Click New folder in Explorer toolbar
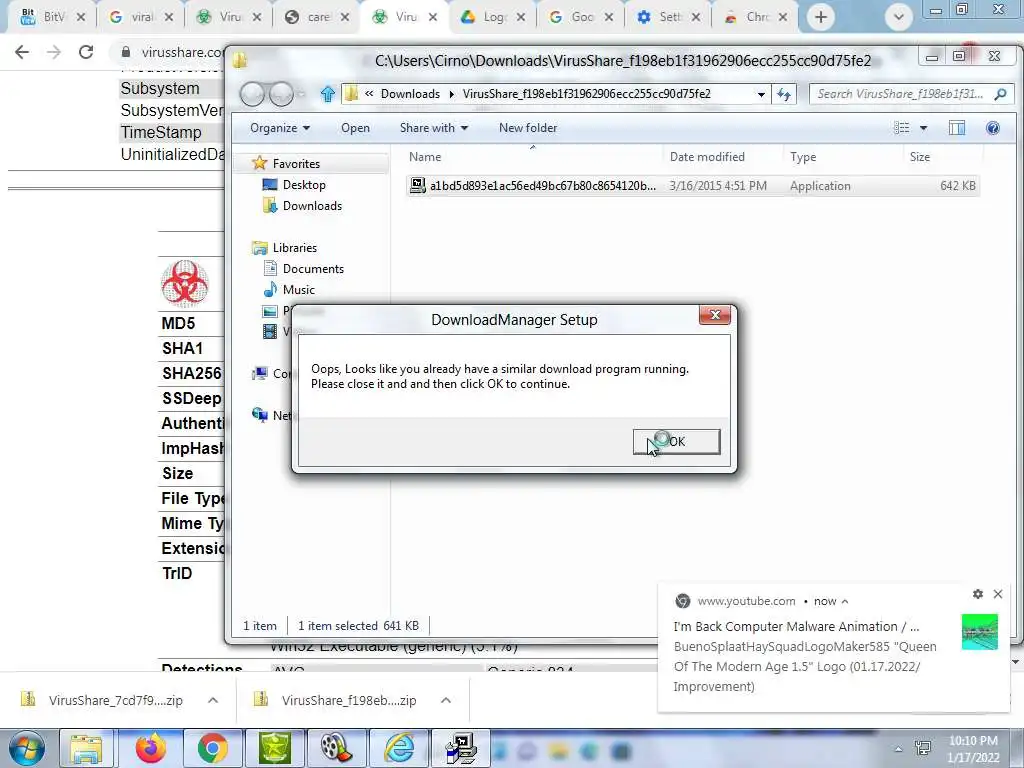Image resolution: width=1024 pixels, height=768 pixels. pyautogui.click(x=528, y=128)
